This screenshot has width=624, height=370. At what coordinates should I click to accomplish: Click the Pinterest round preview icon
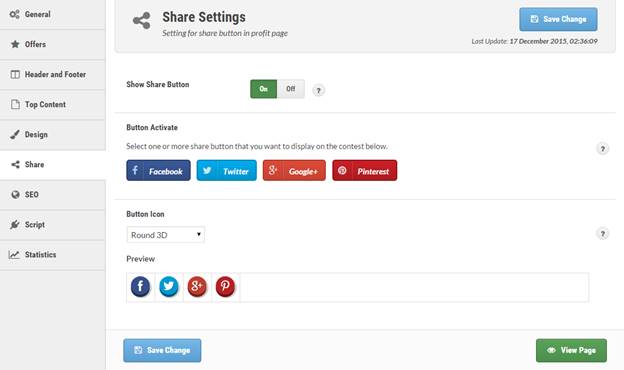(x=225, y=286)
